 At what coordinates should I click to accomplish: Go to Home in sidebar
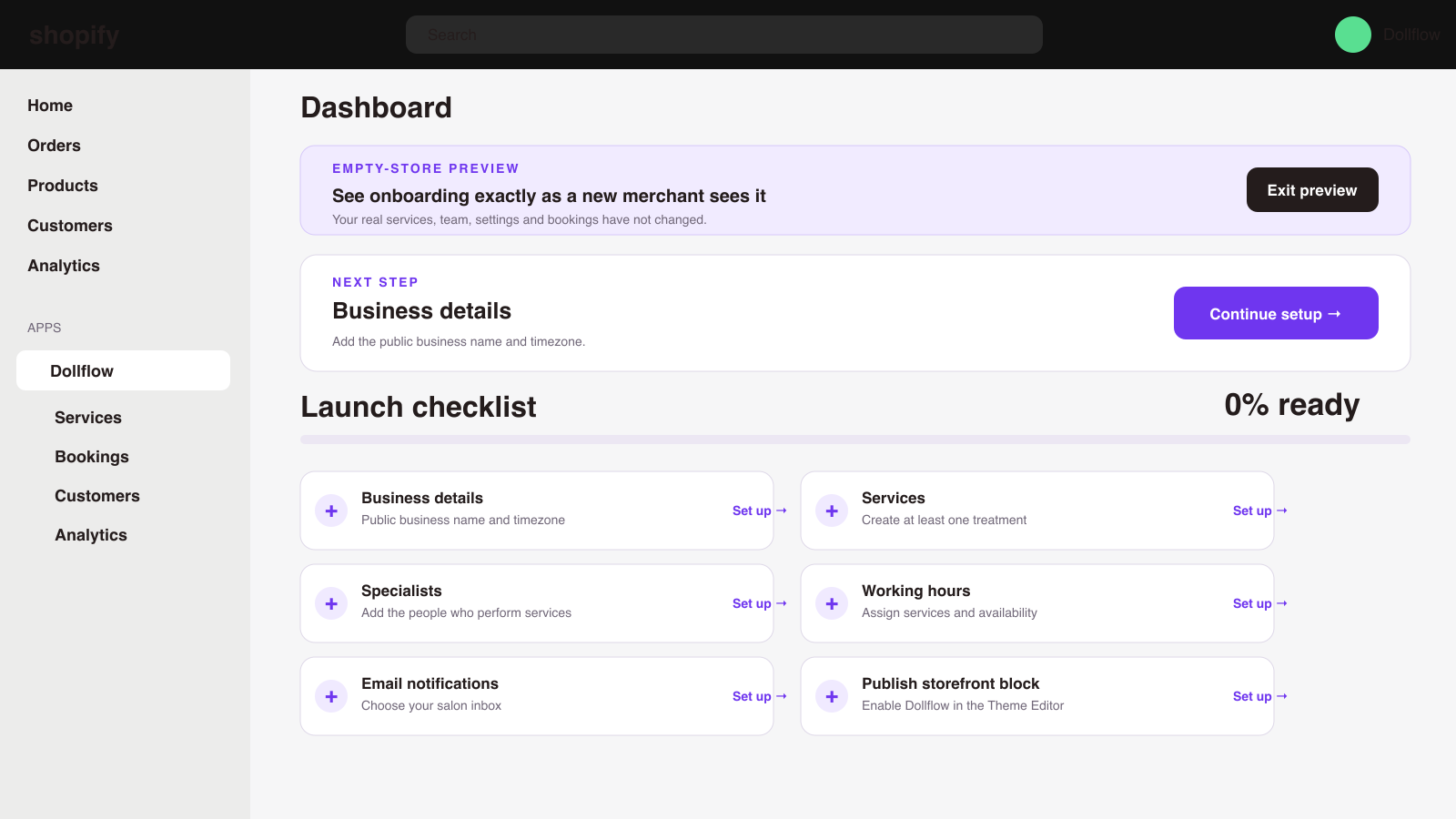click(x=50, y=106)
